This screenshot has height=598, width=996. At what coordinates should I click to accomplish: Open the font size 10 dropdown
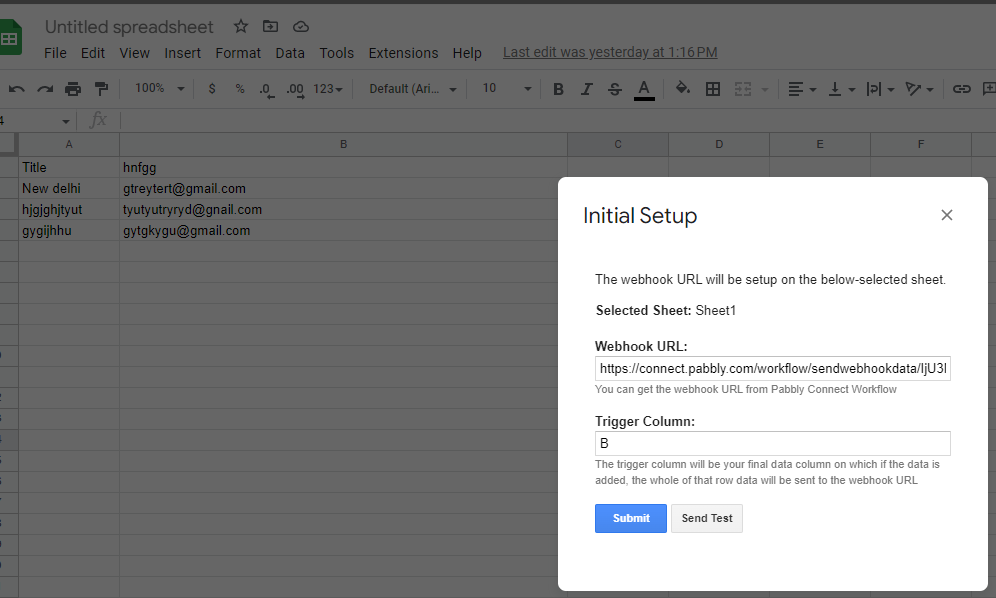click(506, 89)
